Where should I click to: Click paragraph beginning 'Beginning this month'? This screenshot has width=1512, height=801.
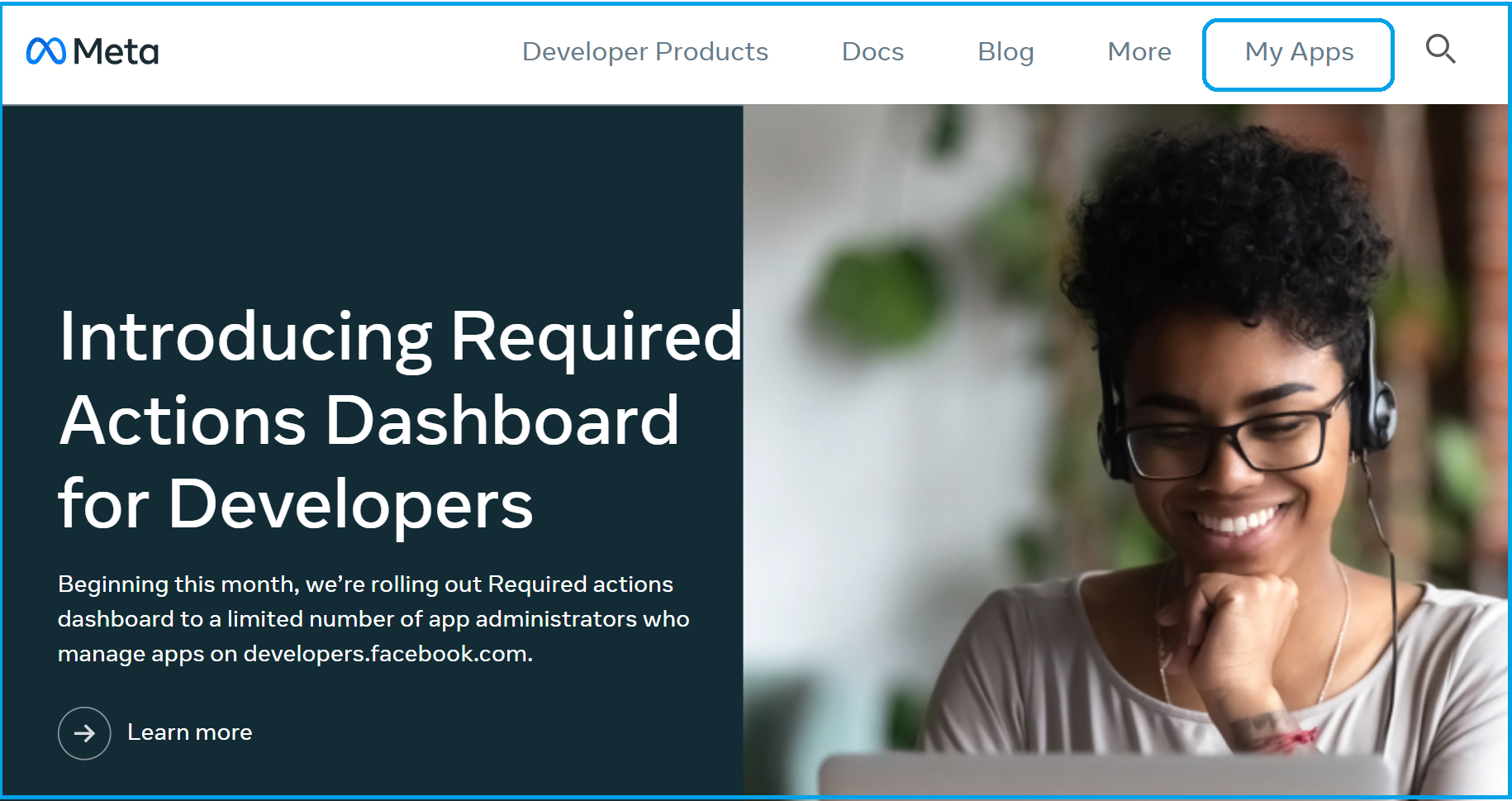(373, 619)
